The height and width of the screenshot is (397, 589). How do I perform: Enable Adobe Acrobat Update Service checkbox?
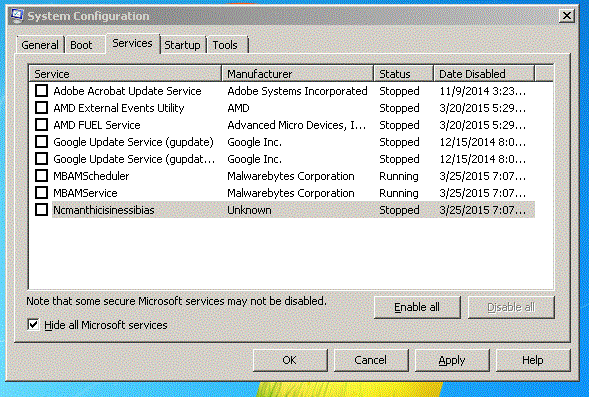point(41,91)
